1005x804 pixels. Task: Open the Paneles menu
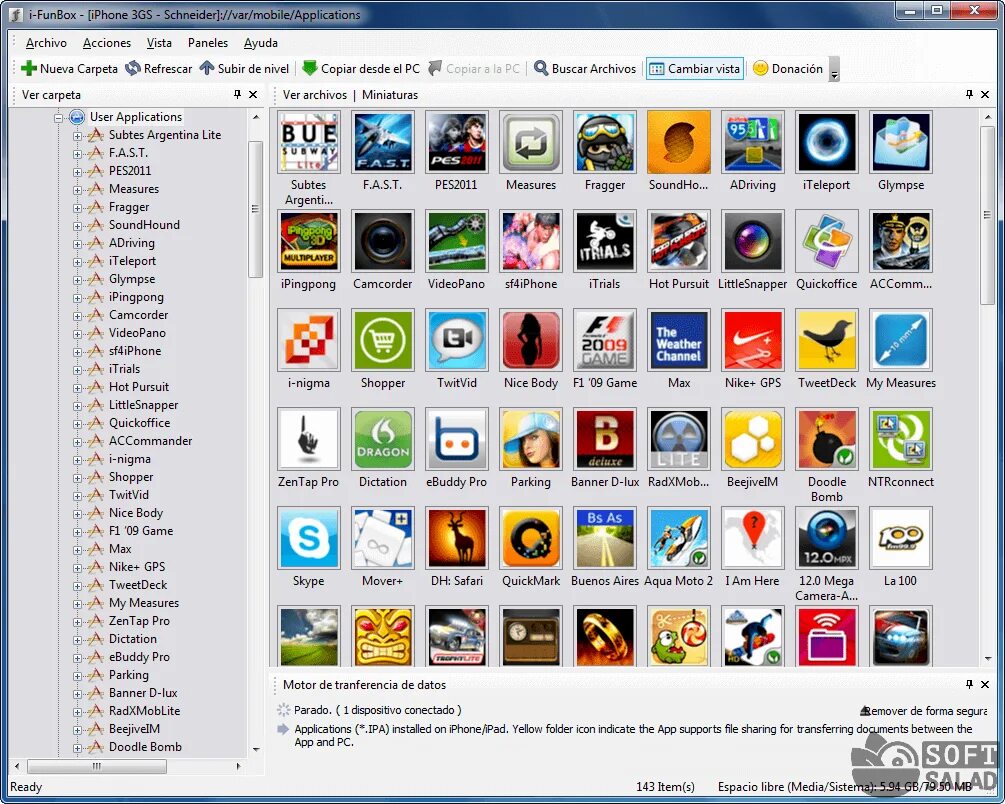pyautogui.click(x=208, y=43)
